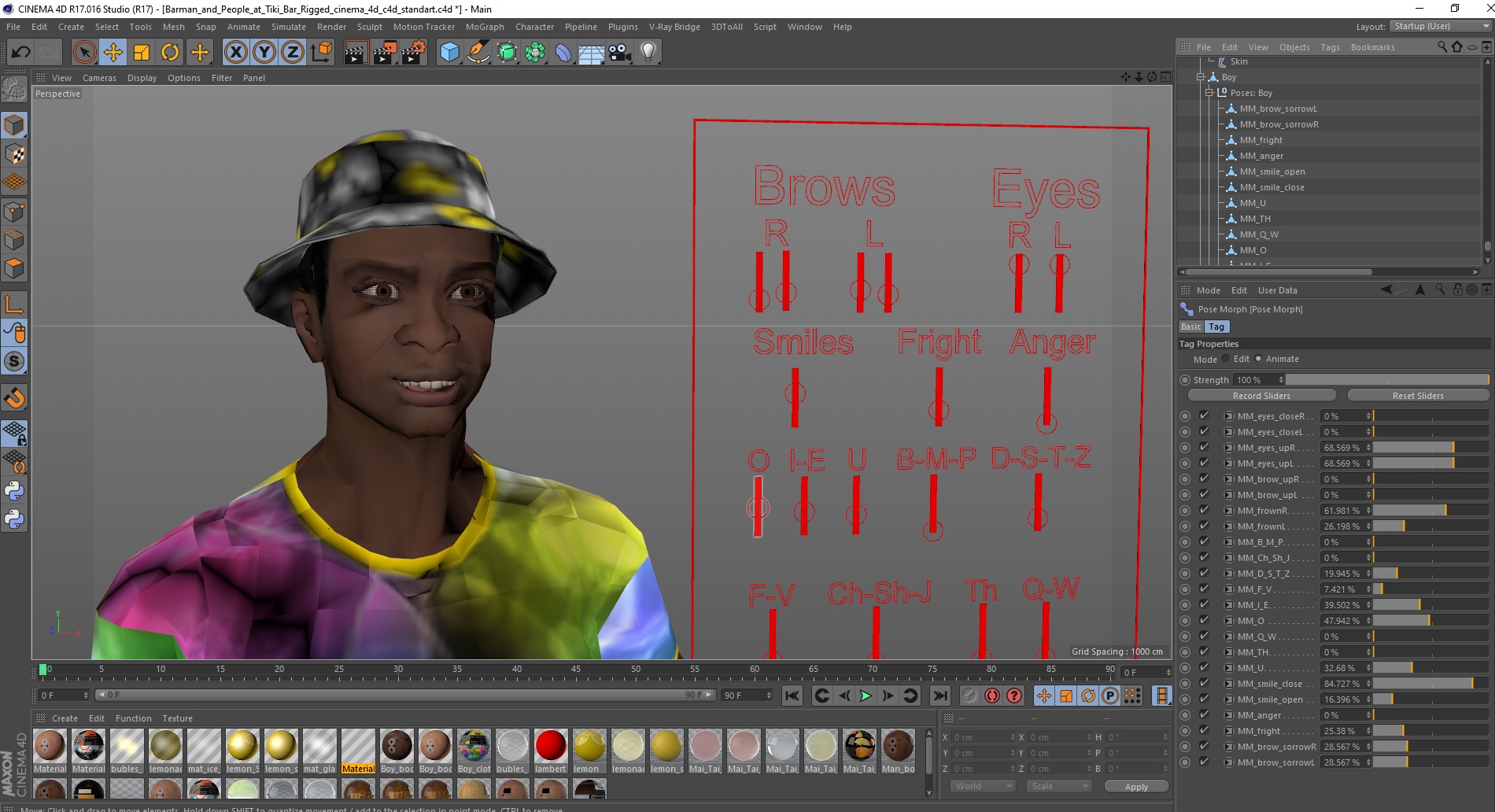The width and height of the screenshot is (1495, 812).
Task: Select the red lambert material
Action: click(550, 751)
